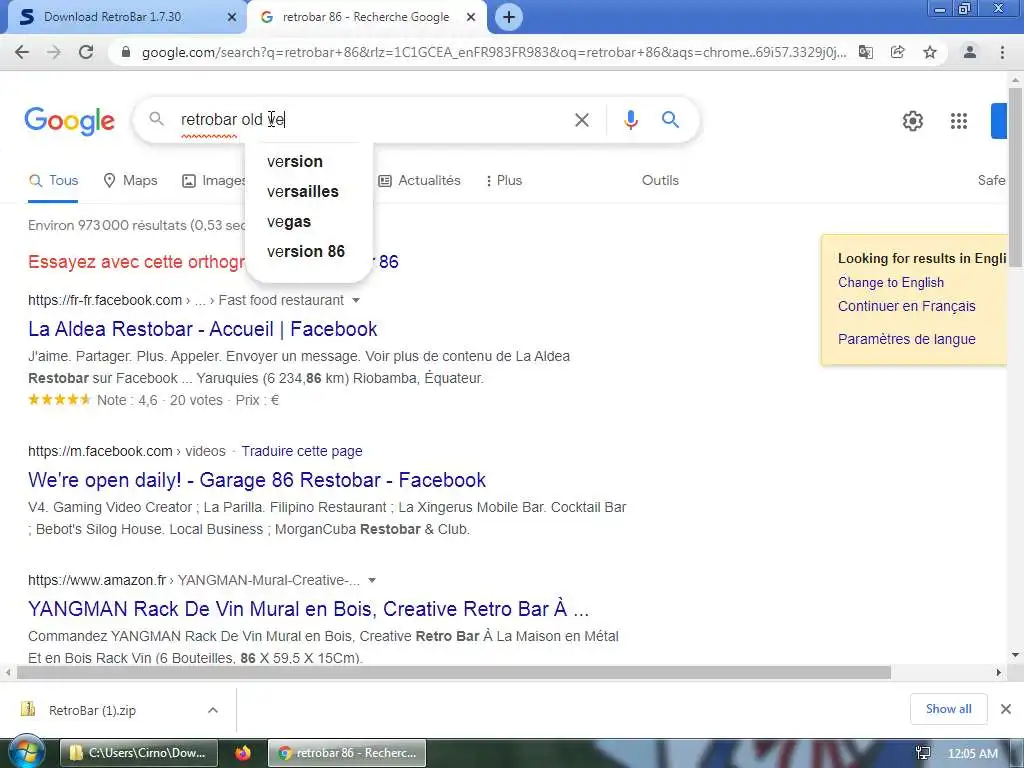Click Traduire cette page link
Screen dimensions: 1024x768
pyautogui.click(x=302, y=451)
